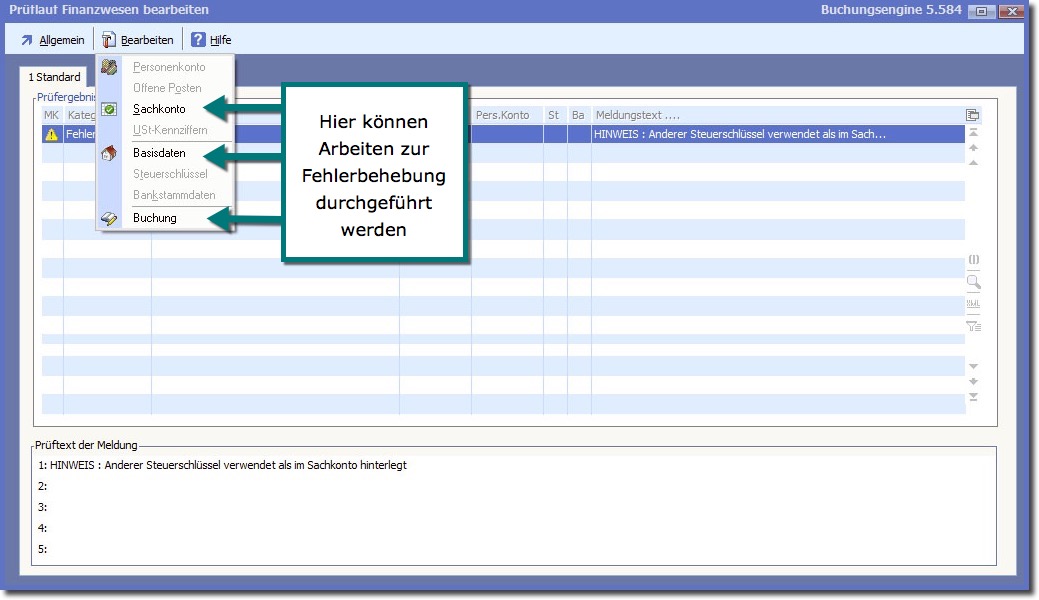Select the HINWEIS message row in table
Viewport: 1039px width, 600px height.
point(740,134)
